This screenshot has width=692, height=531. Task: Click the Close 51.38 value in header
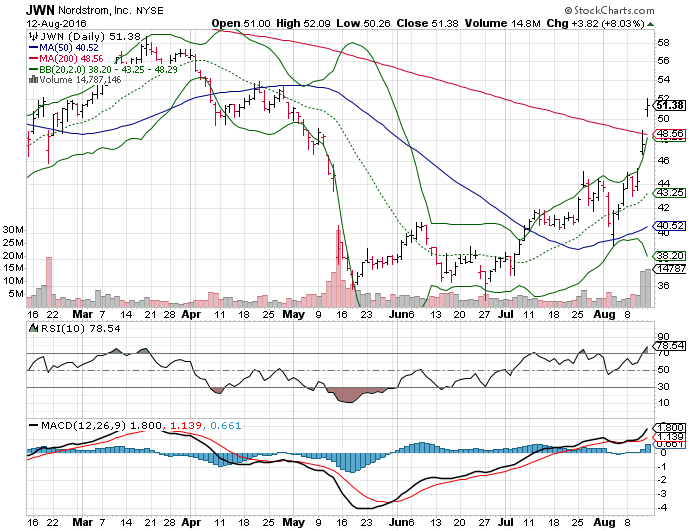click(x=427, y=23)
